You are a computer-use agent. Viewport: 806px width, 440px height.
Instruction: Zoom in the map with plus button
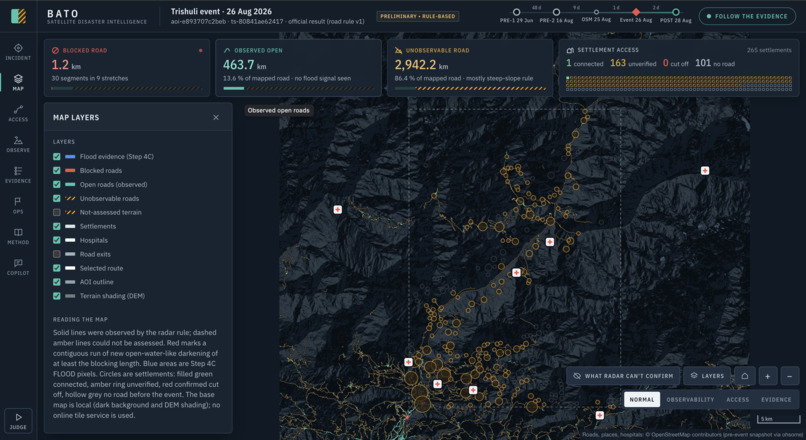point(767,376)
